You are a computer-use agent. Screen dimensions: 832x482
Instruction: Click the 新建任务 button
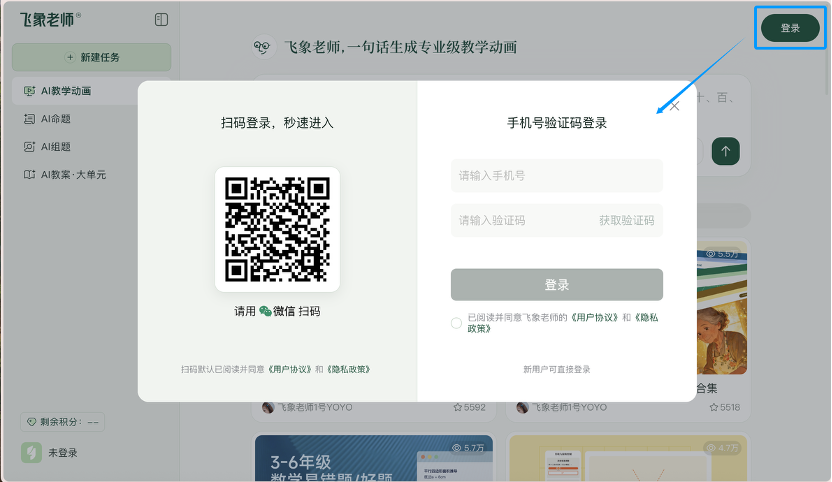pos(92,57)
